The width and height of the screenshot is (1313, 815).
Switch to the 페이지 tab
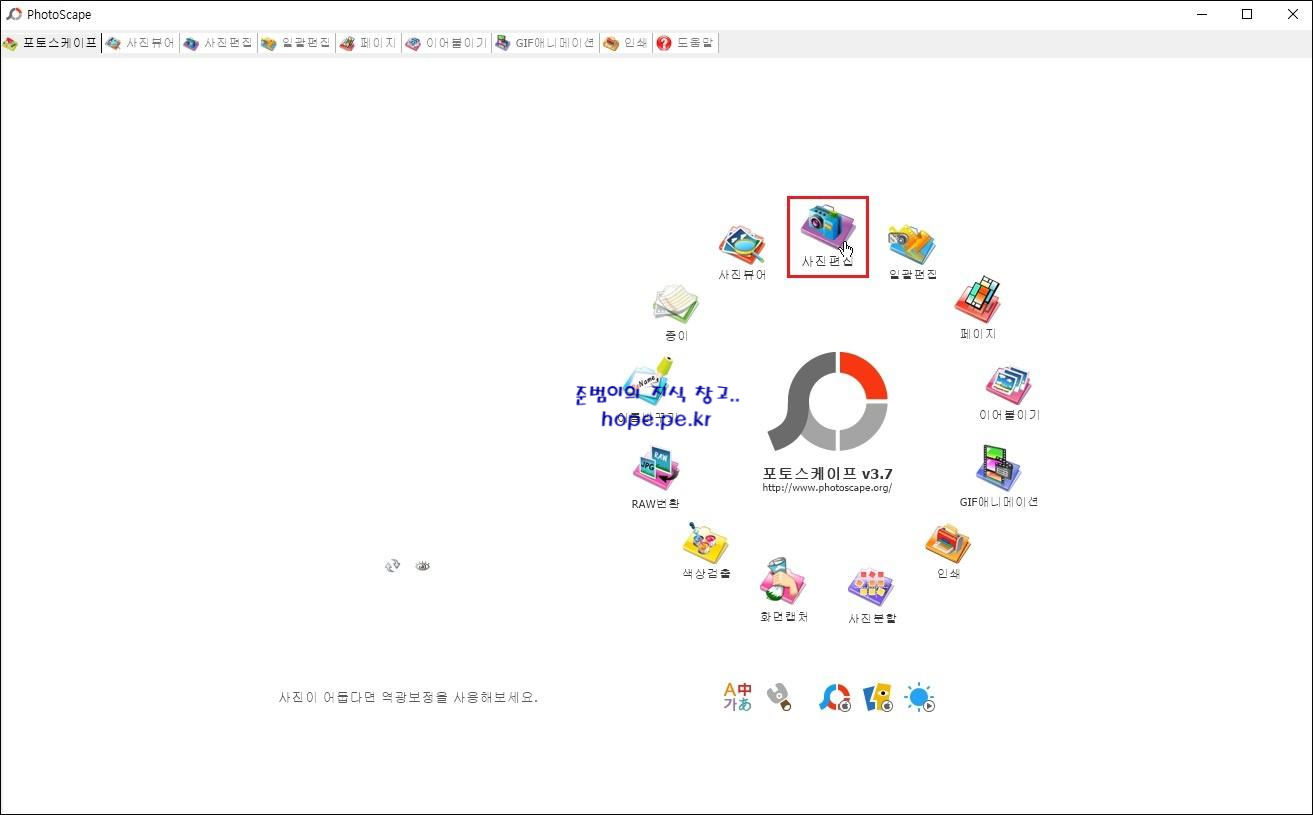368,43
